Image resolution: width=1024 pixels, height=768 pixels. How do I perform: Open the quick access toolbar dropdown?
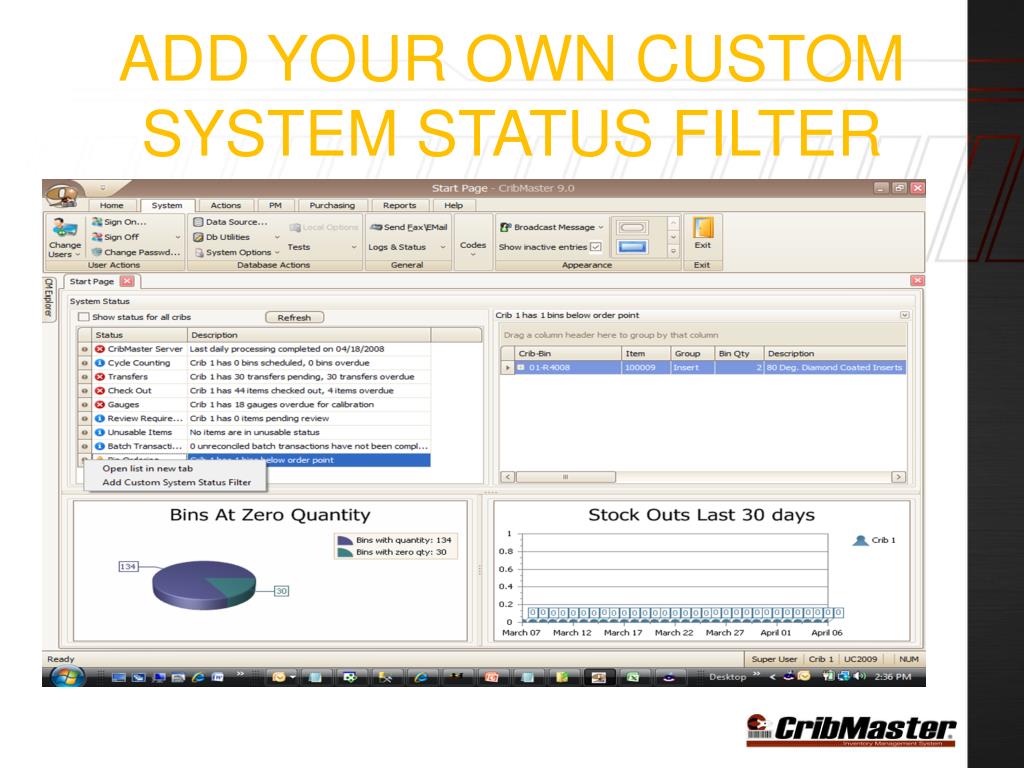pos(103,189)
